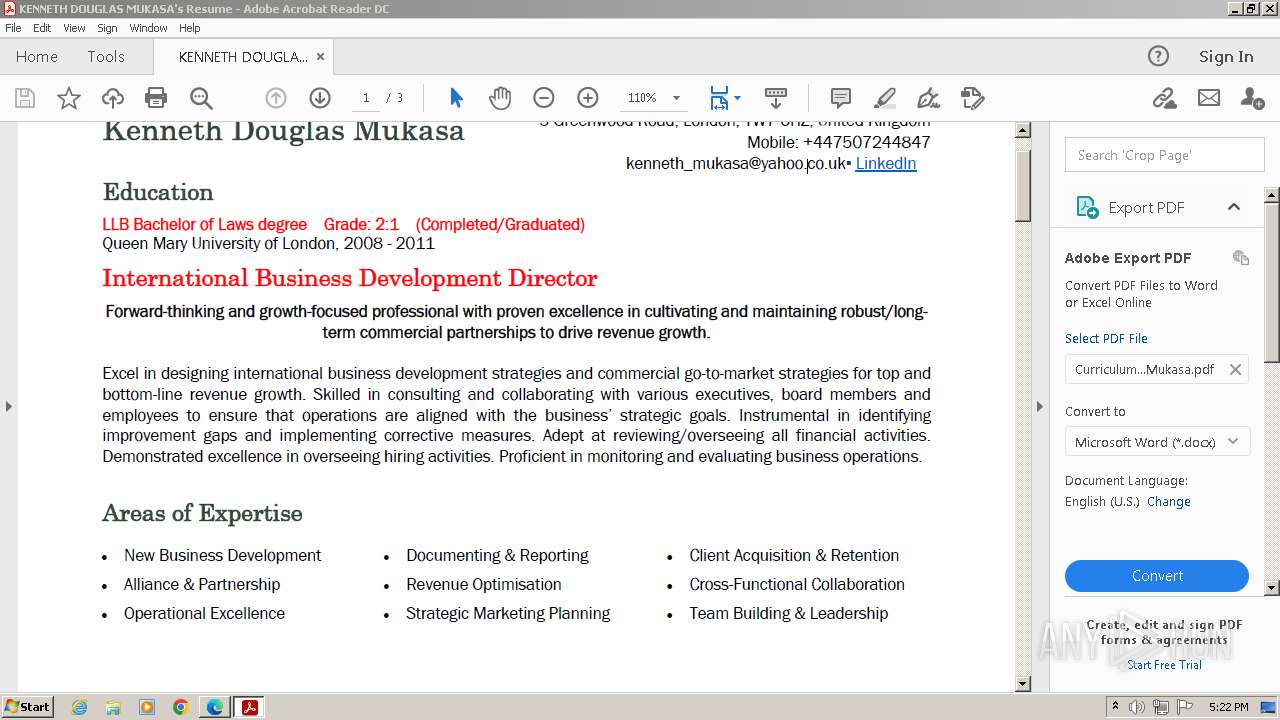Click the Acrobat Reader taskbar button
This screenshot has height=720, width=1280.
pyautogui.click(x=249, y=707)
